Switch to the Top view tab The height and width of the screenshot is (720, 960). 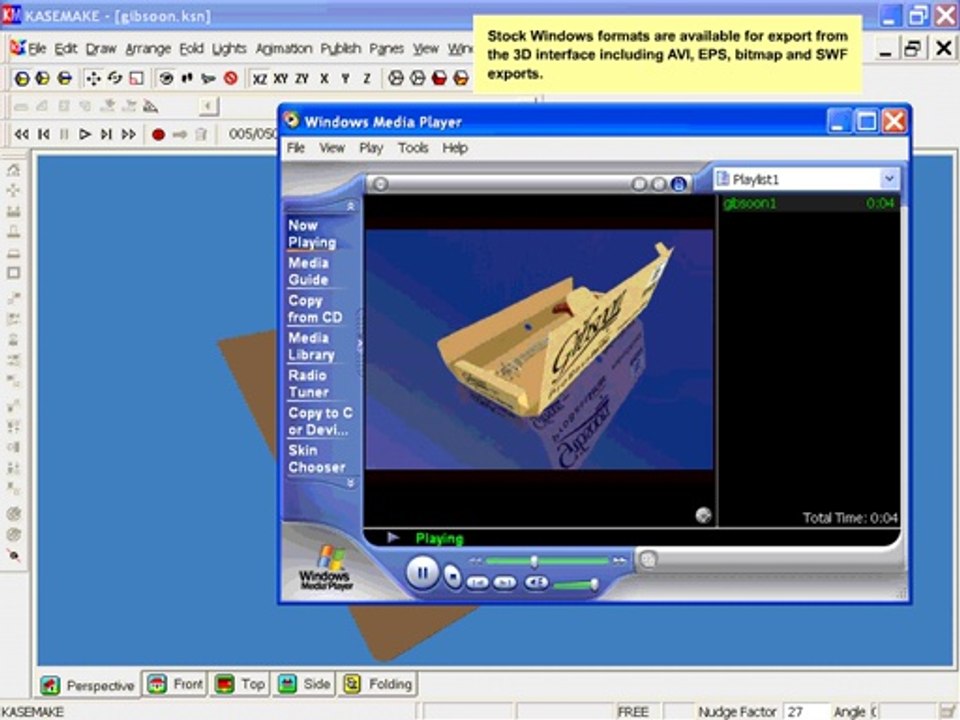240,684
